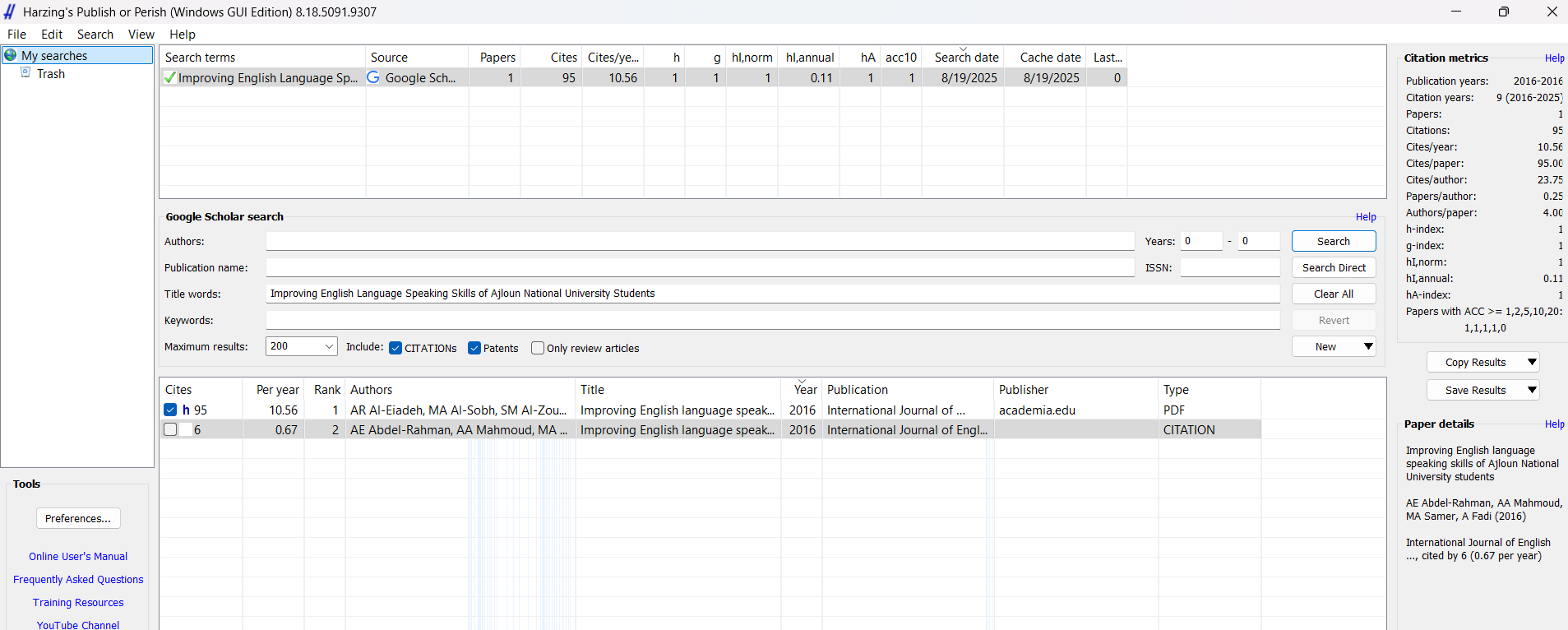Image resolution: width=1568 pixels, height=630 pixels.
Task: Sort results by Year column header
Action: (x=802, y=390)
